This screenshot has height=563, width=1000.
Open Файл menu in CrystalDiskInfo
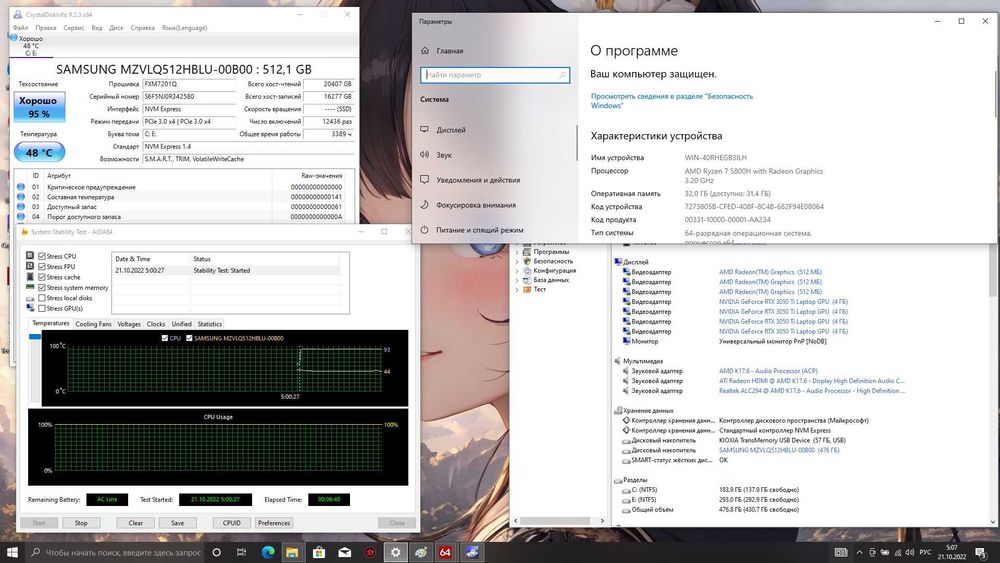click(20, 28)
